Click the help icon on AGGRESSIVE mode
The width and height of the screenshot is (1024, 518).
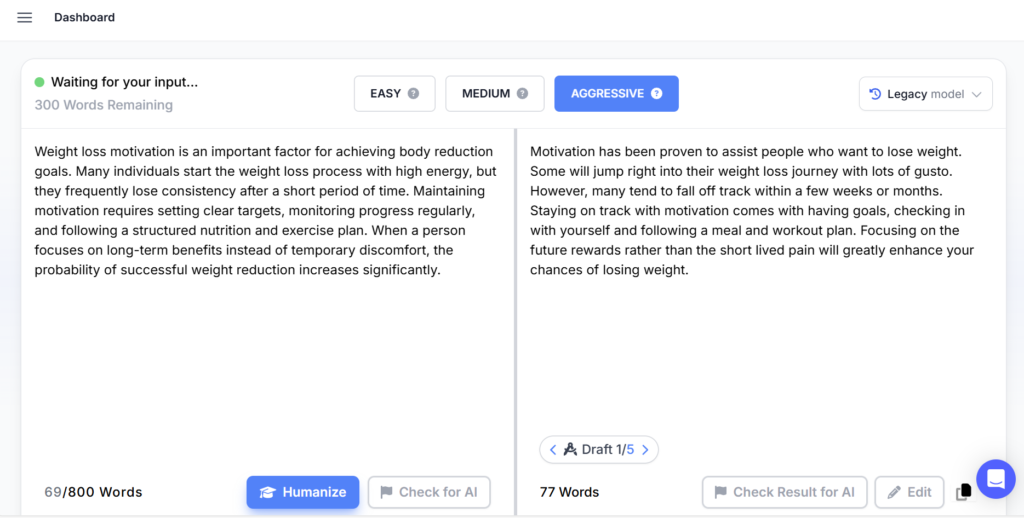pos(657,94)
